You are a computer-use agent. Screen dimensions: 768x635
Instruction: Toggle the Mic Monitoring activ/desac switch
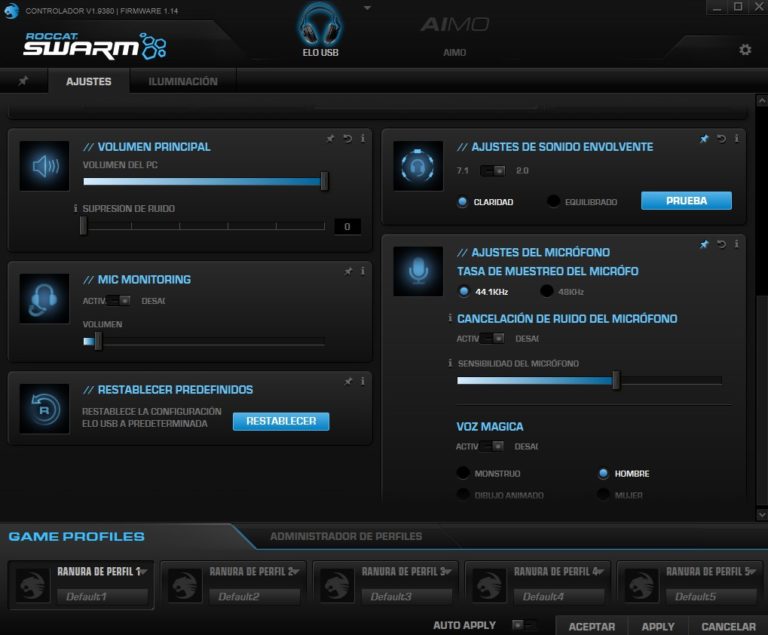point(120,300)
